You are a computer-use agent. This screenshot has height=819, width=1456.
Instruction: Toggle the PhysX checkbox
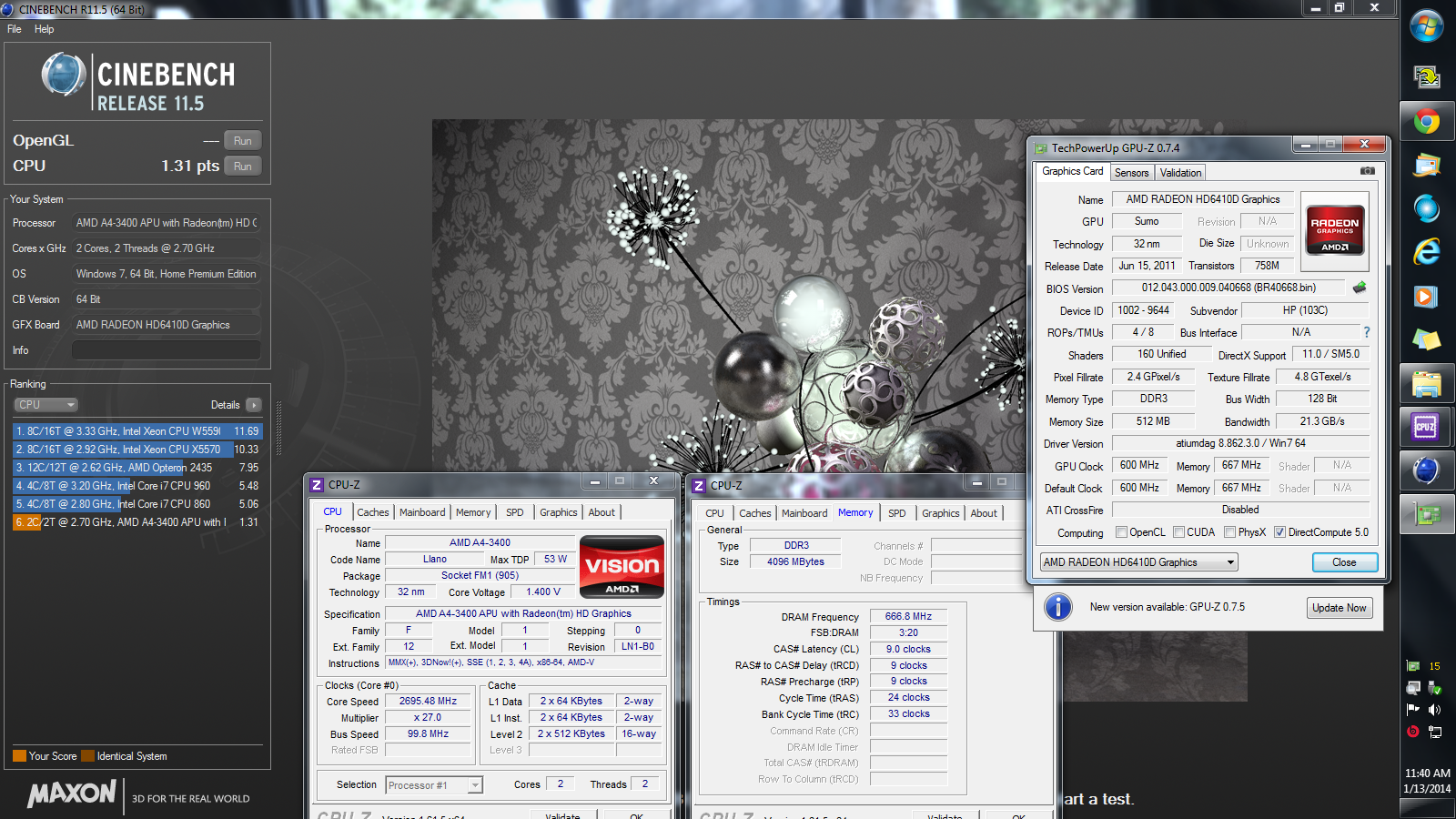point(1229,532)
